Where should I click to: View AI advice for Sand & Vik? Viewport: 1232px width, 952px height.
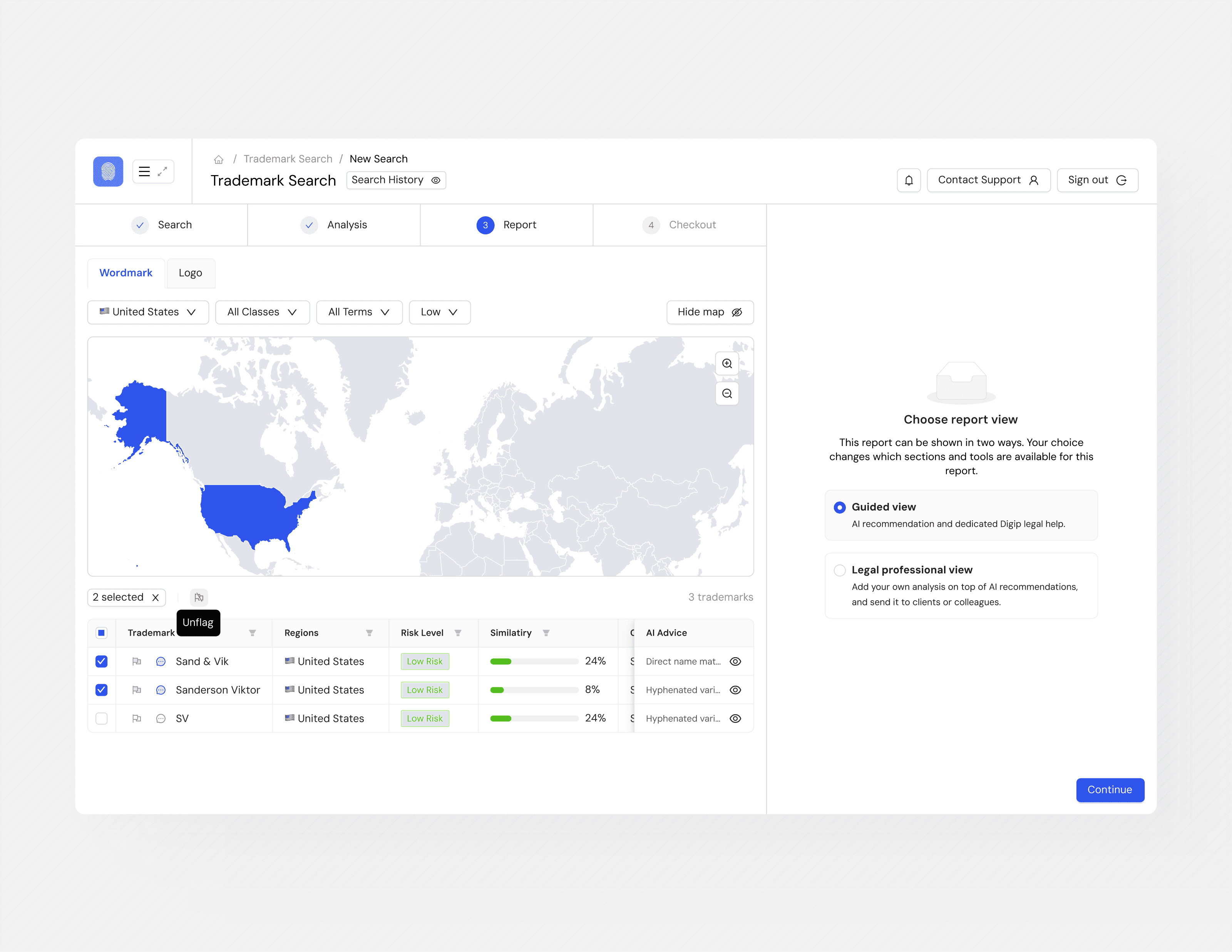click(x=735, y=661)
